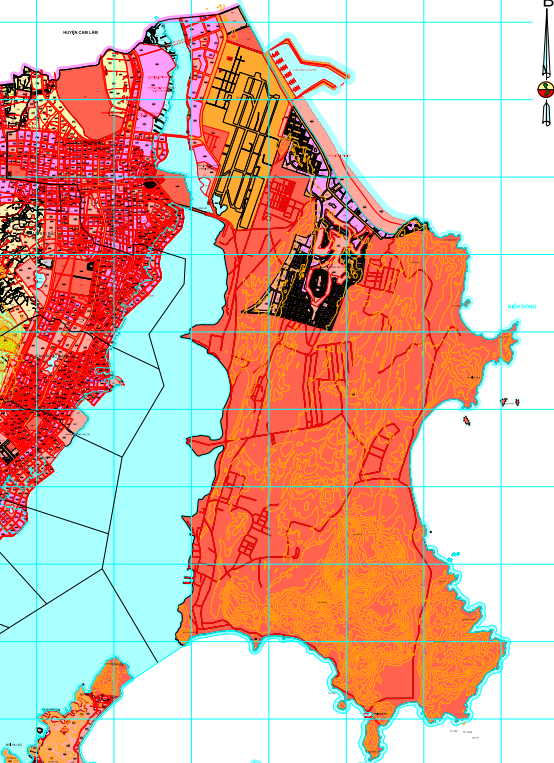Click the small black oval on west city
The height and width of the screenshot is (763, 554).
pyautogui.click(x=150, y=184)
